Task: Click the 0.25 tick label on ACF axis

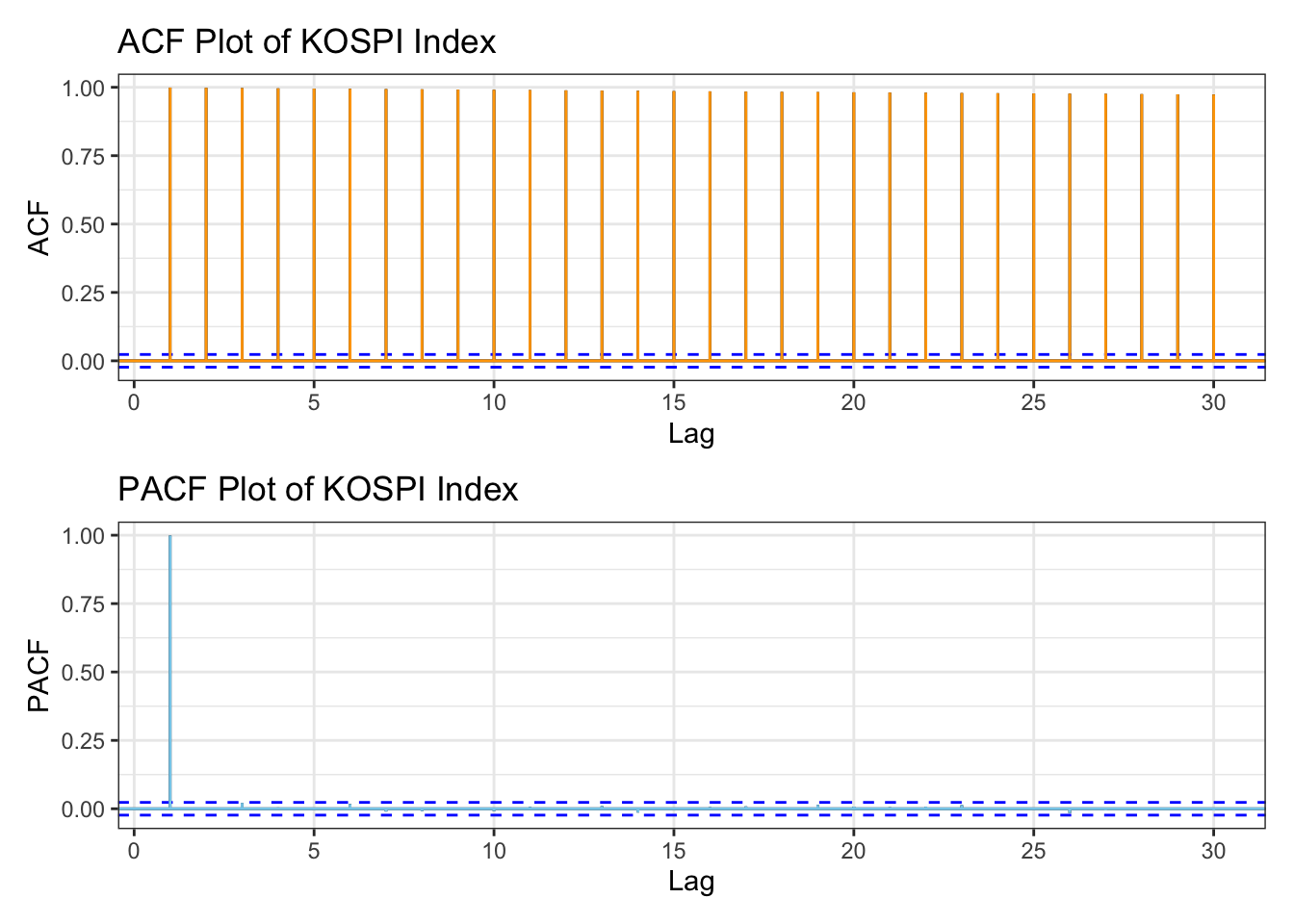Action: tap(83, 294)
